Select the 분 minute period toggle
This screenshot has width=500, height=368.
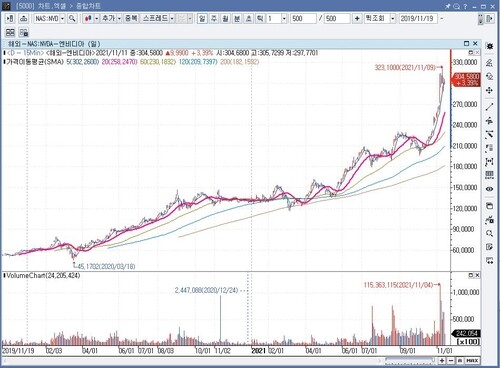(237, 18)
